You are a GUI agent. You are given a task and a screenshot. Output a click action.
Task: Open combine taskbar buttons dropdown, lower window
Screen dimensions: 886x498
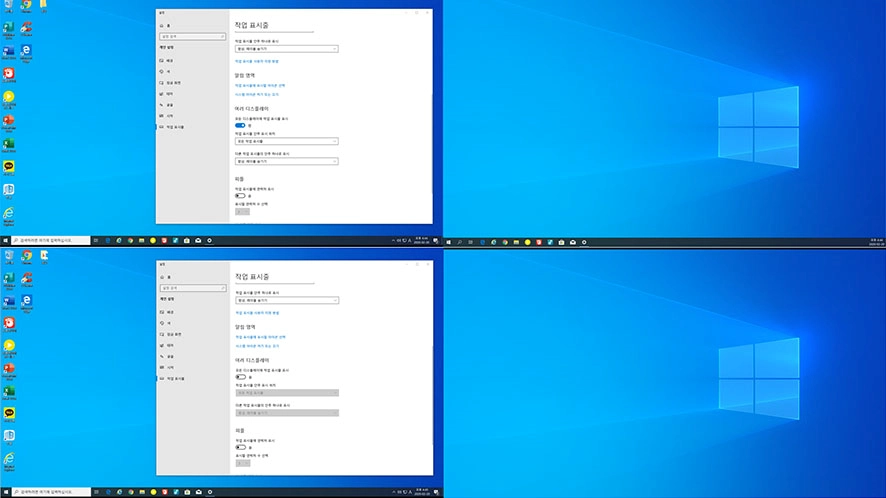tap(287, 300)
